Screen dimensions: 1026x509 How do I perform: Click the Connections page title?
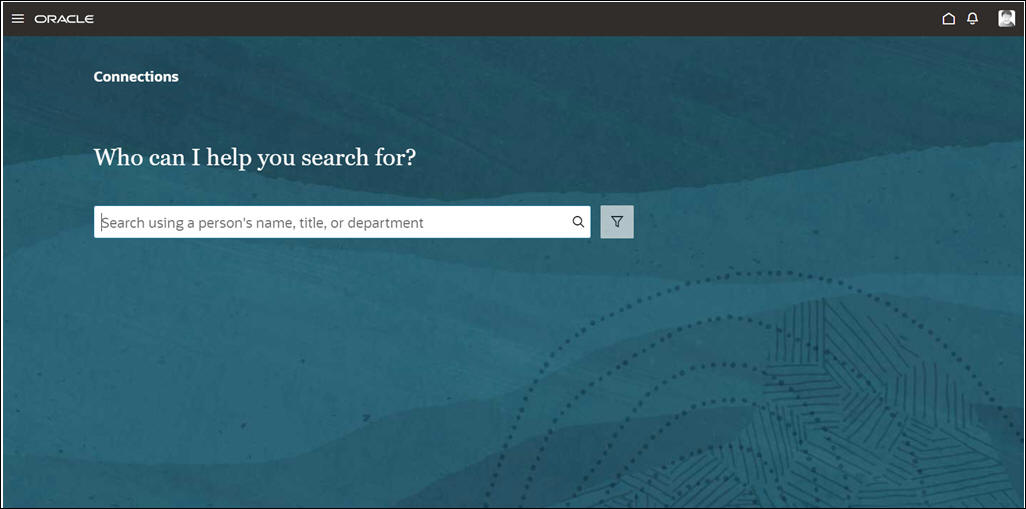coord(136,77)
